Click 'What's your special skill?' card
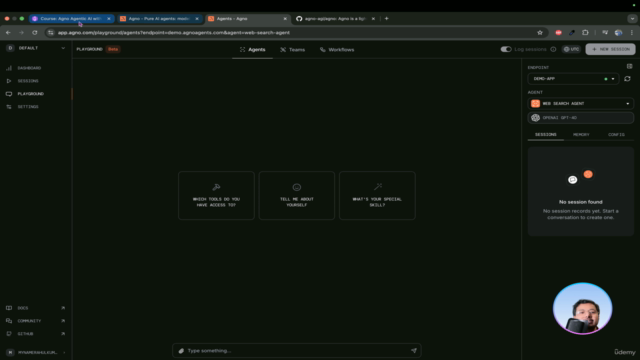The image size is (640, 360). 377,196
